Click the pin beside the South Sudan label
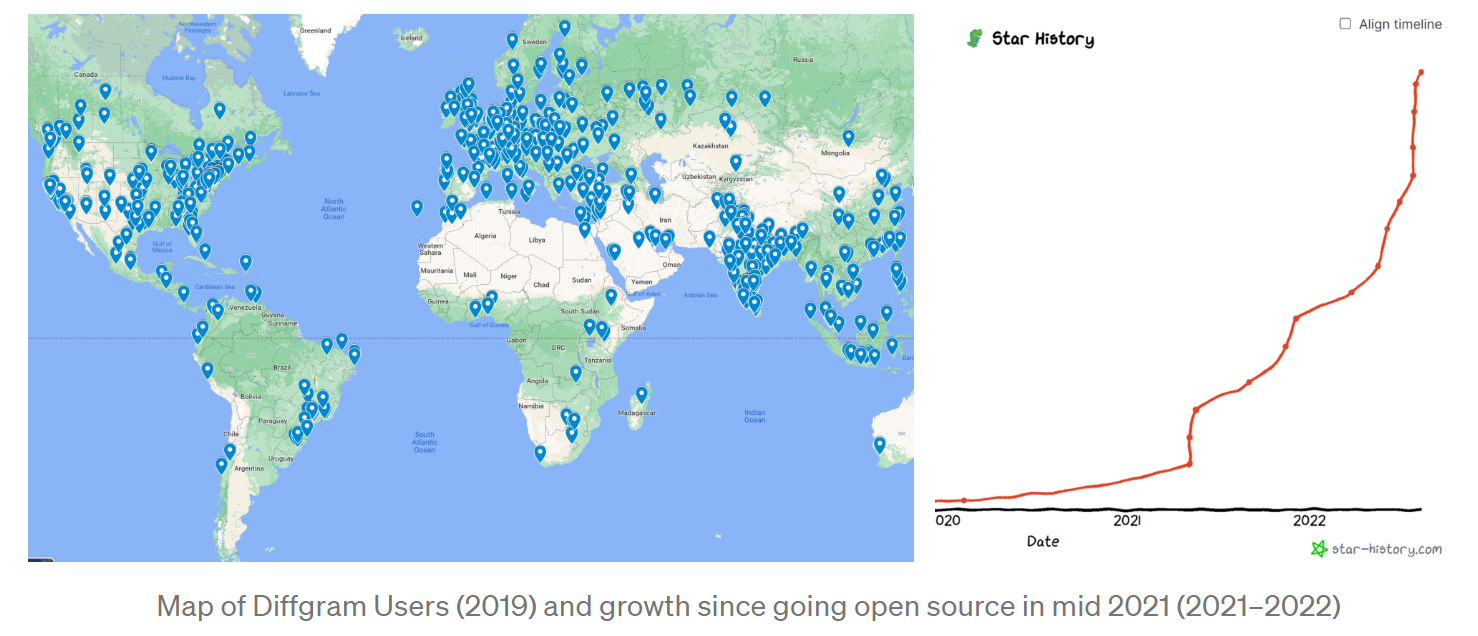 coord(611,296)
